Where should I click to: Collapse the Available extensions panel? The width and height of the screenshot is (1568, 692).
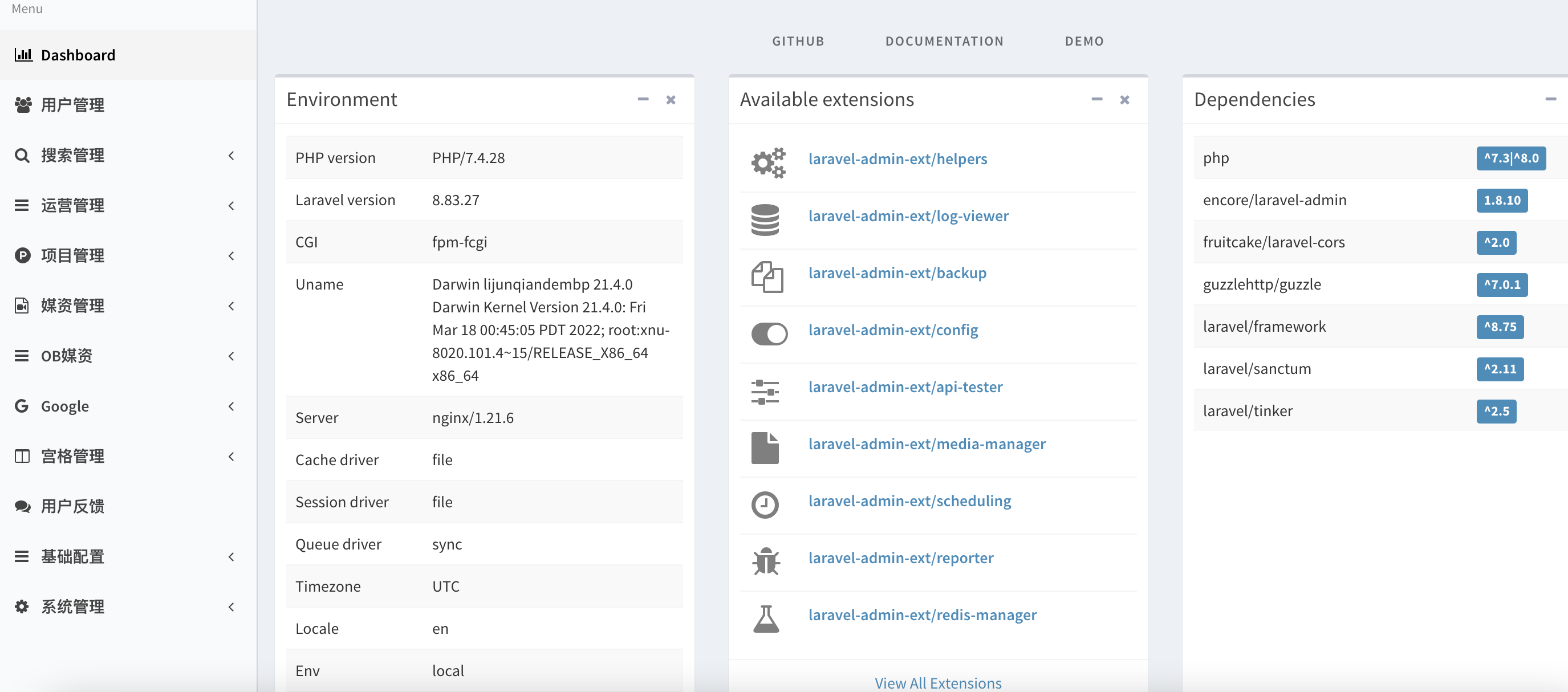click(x=1097, y=99)
